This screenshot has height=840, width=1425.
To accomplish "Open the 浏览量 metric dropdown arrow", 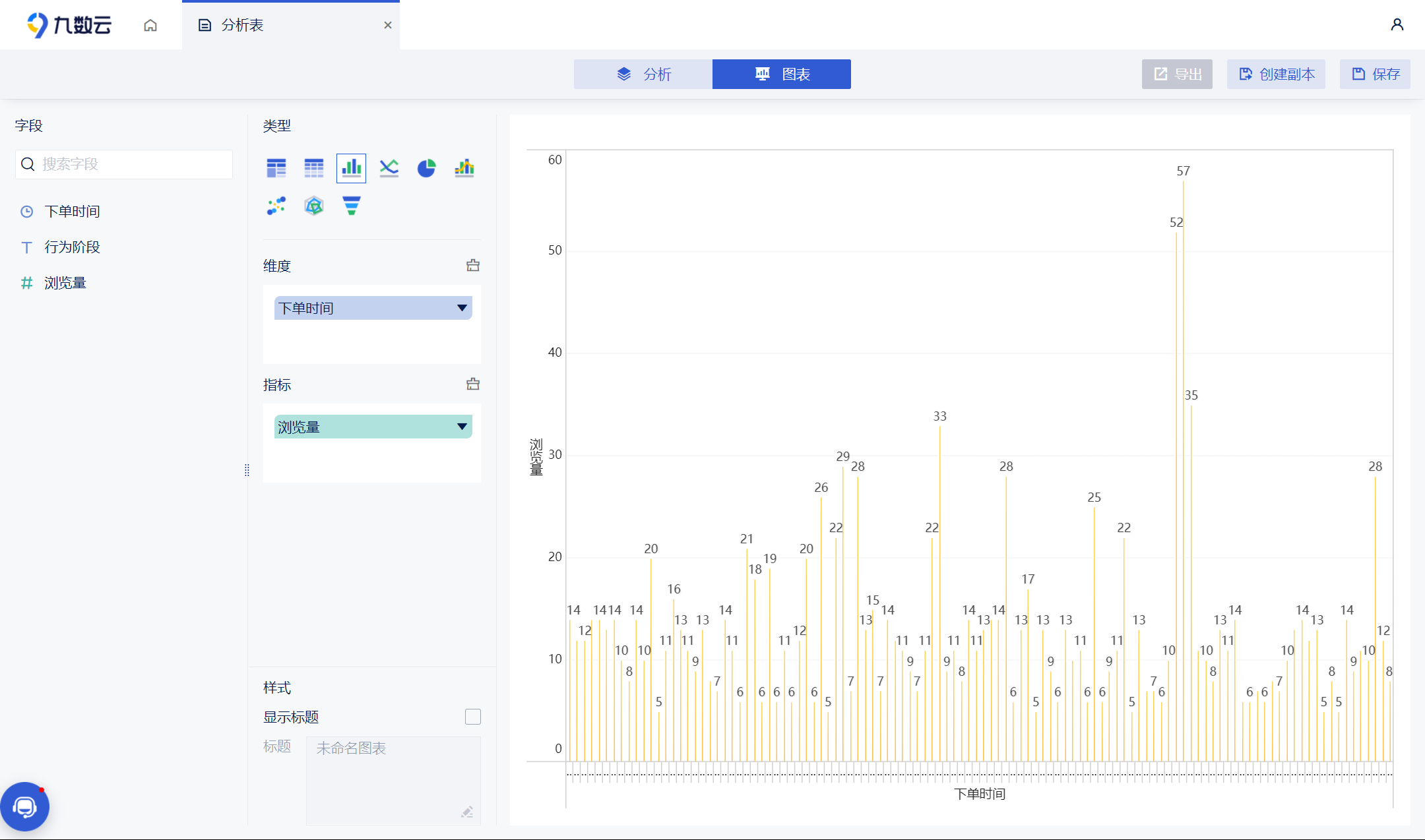I will (x=462, y=427).
